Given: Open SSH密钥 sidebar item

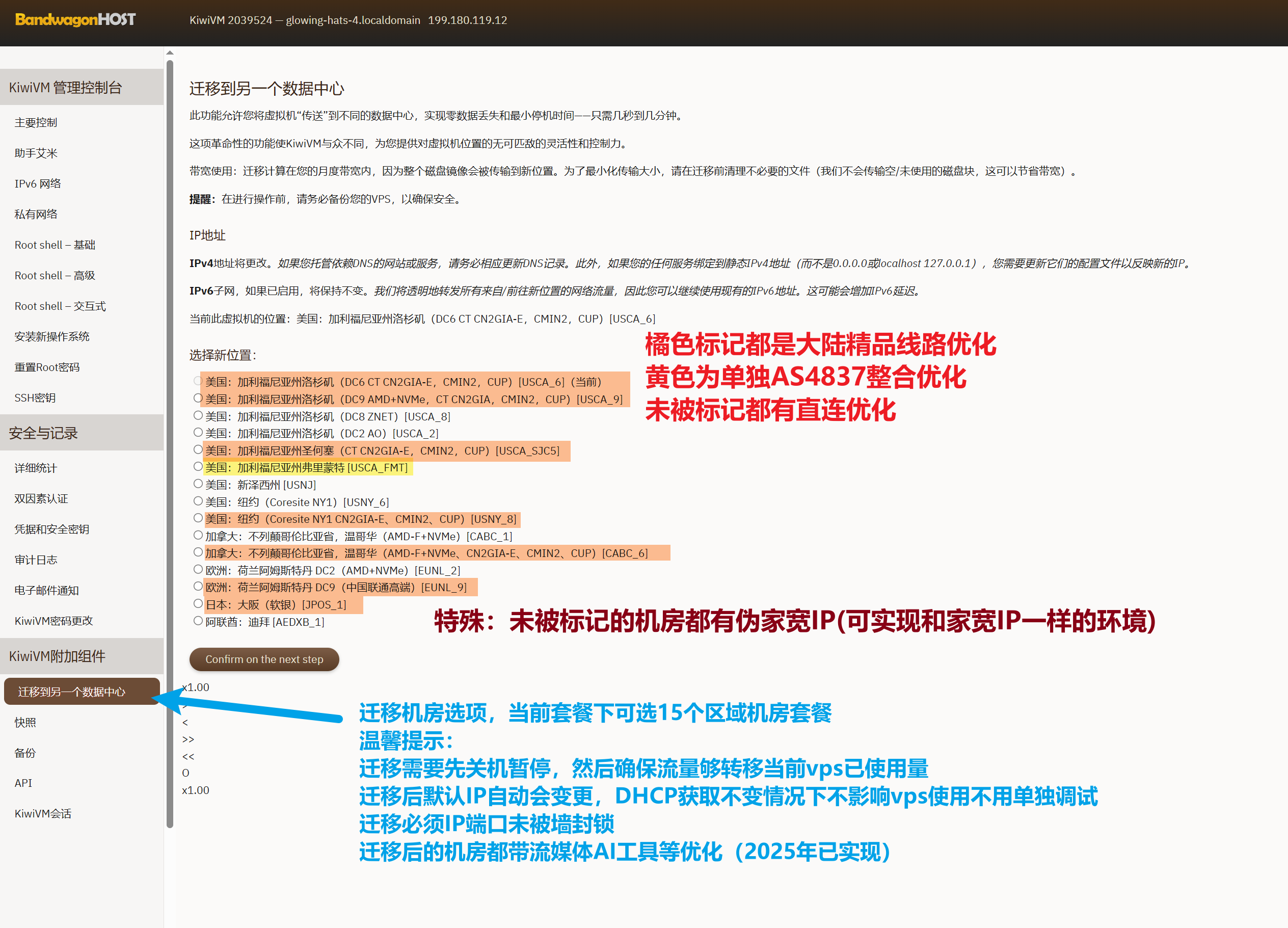Looking at the screenshot, I should point(35,398).
